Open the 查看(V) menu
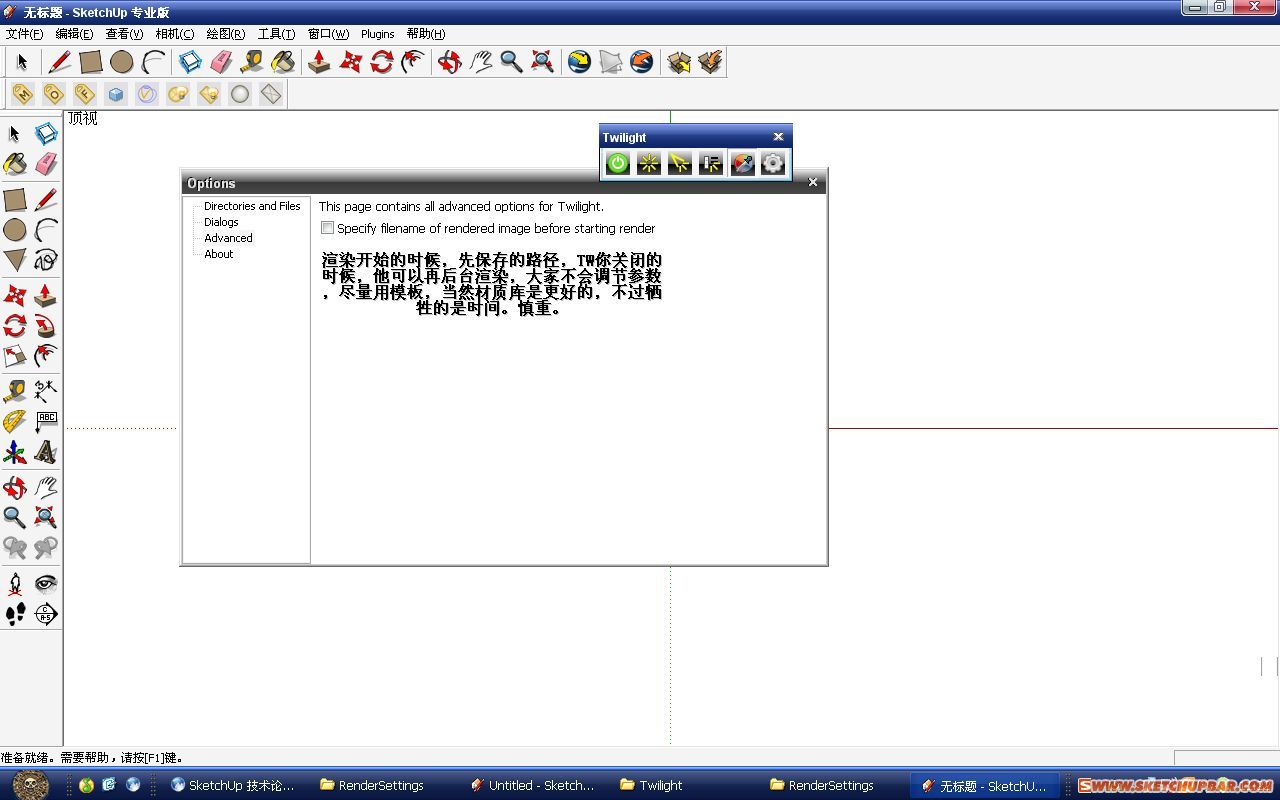 tap(124, 34)
